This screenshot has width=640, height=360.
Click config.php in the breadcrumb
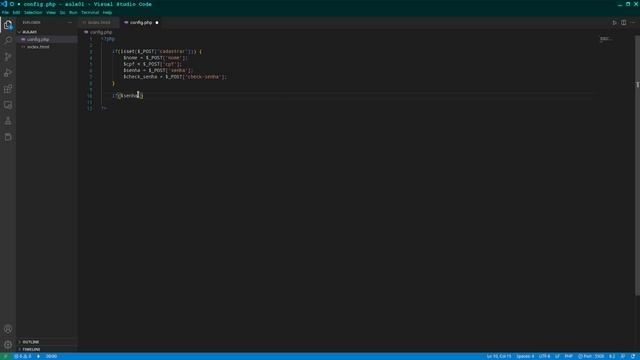coord(100,32)
